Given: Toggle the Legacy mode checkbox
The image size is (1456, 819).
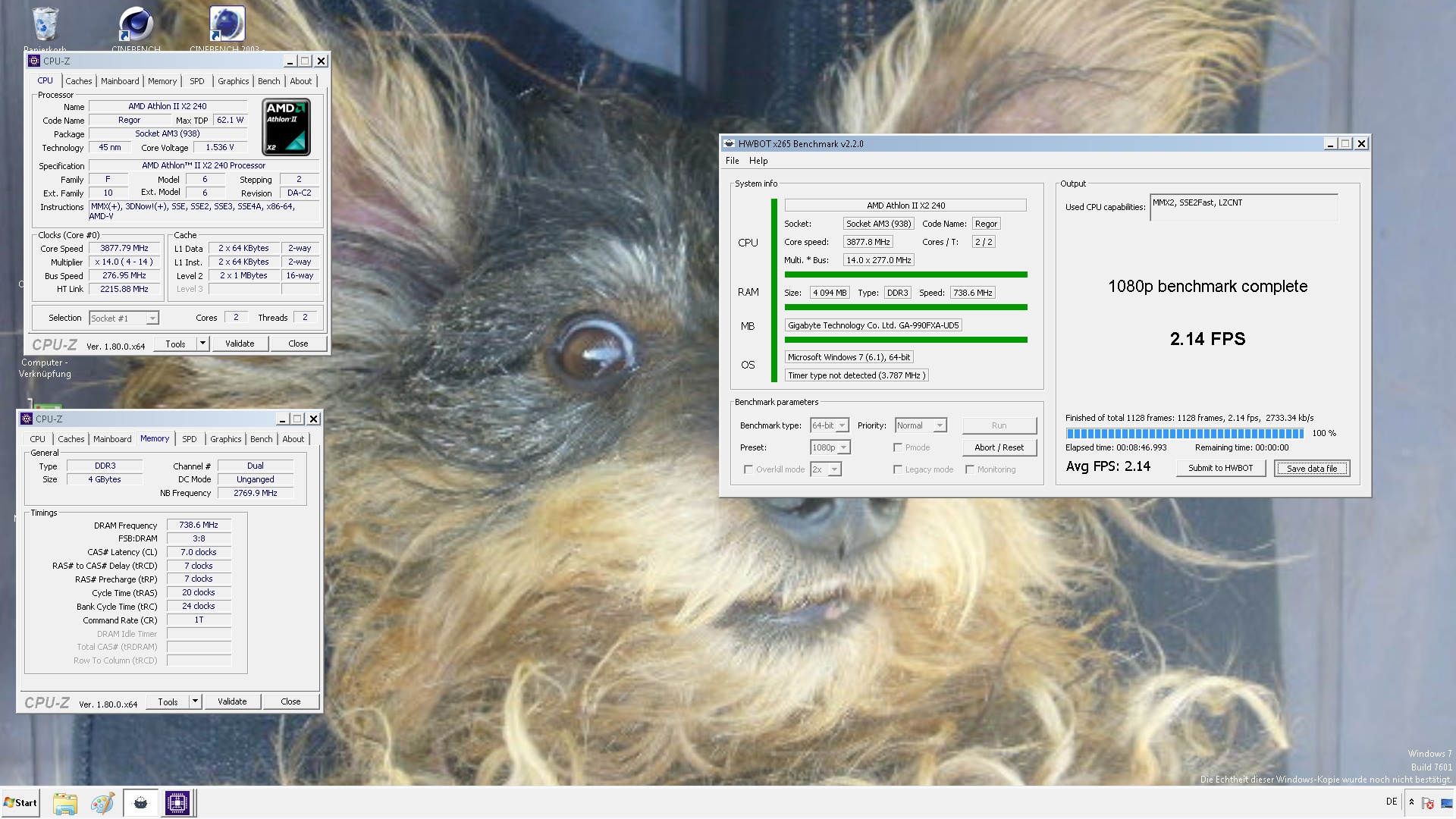Looking at the screenshot, I should (x=898, y=469).
